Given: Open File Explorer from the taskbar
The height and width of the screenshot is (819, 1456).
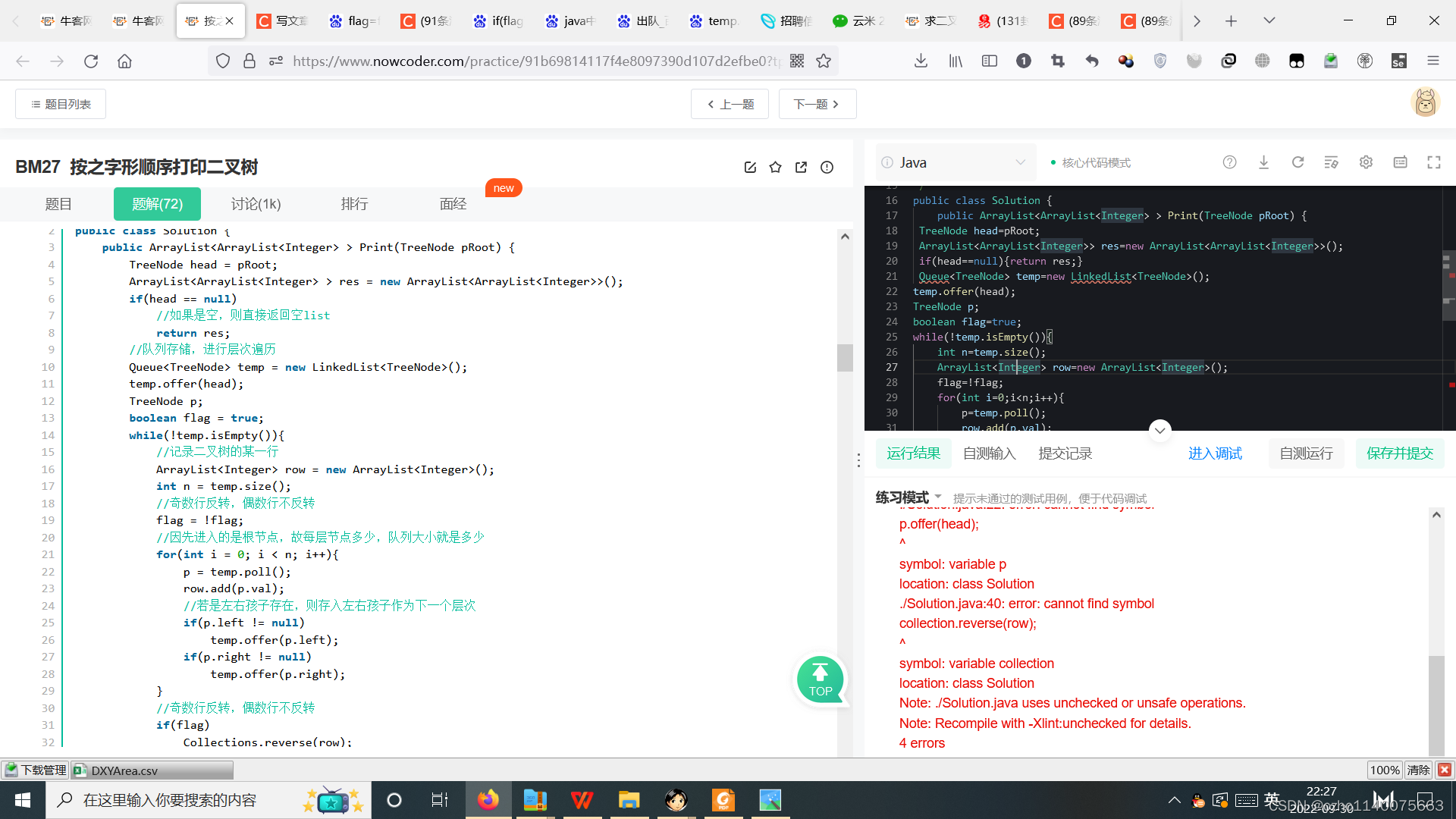Looking at the screenshot, I should (629, 800).
